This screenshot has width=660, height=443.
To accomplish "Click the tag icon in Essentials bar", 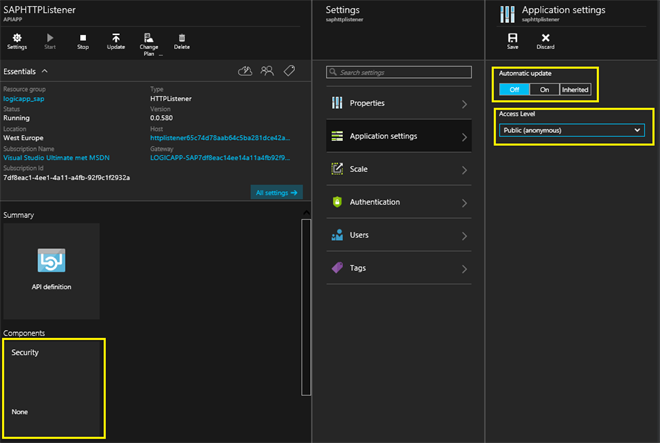I will [289, 71].
